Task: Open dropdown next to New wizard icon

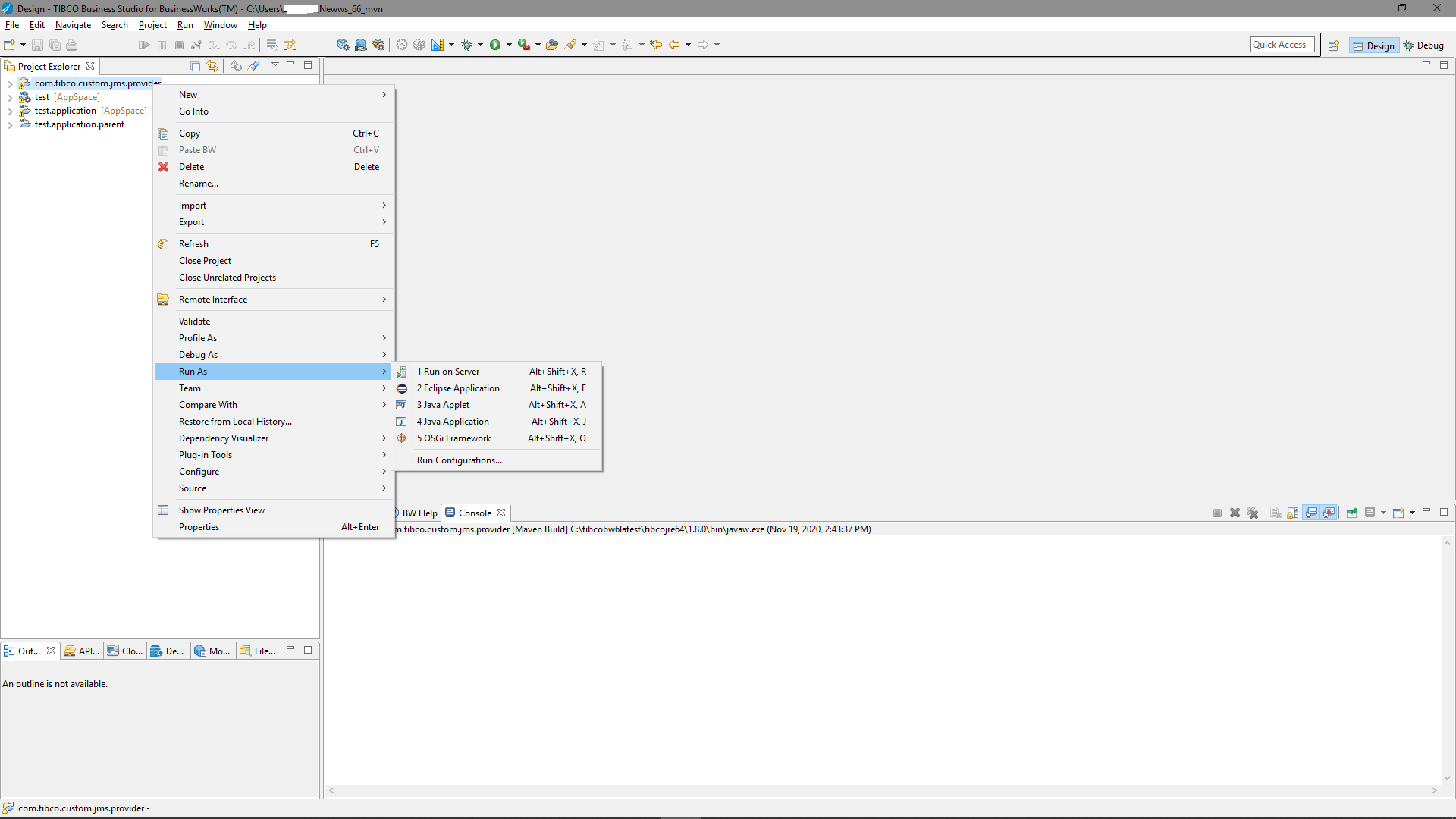Action: (23, 45)
